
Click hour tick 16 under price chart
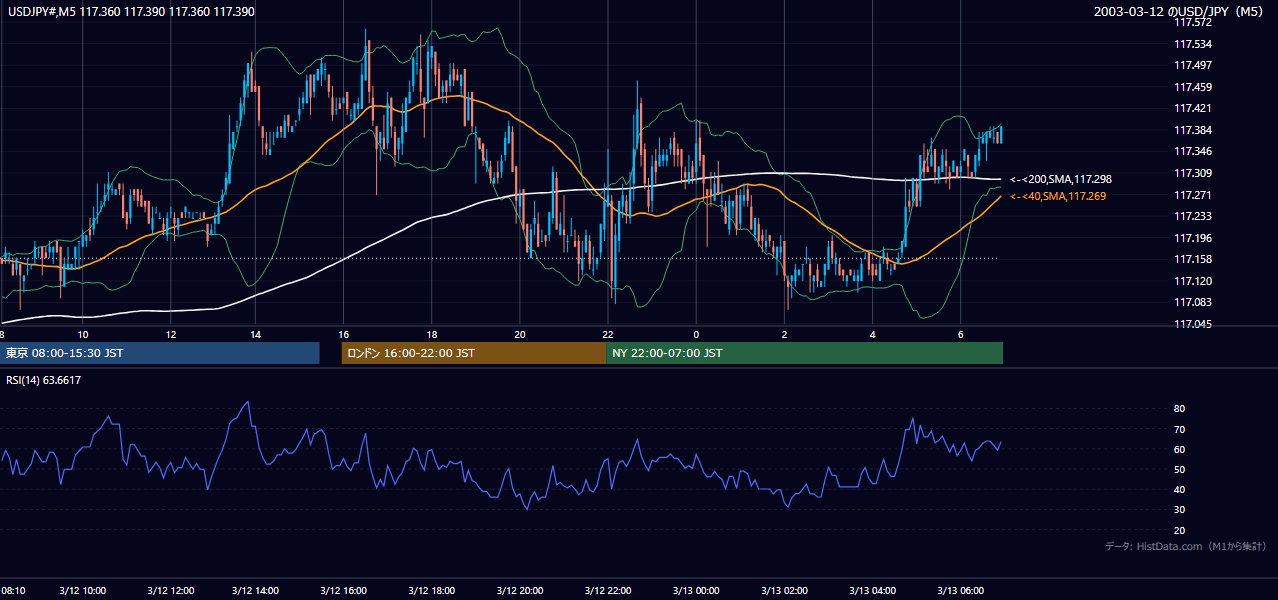point(343,334)
